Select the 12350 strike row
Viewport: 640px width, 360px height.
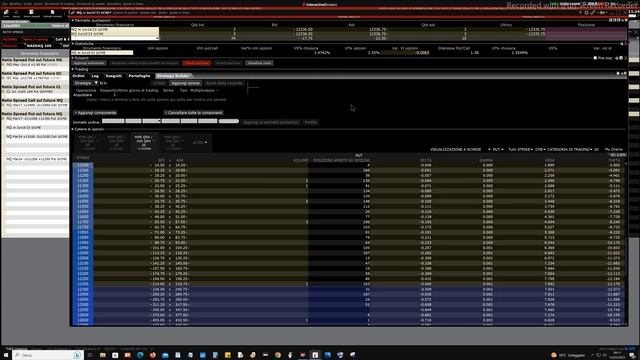[x=349, y=289]
